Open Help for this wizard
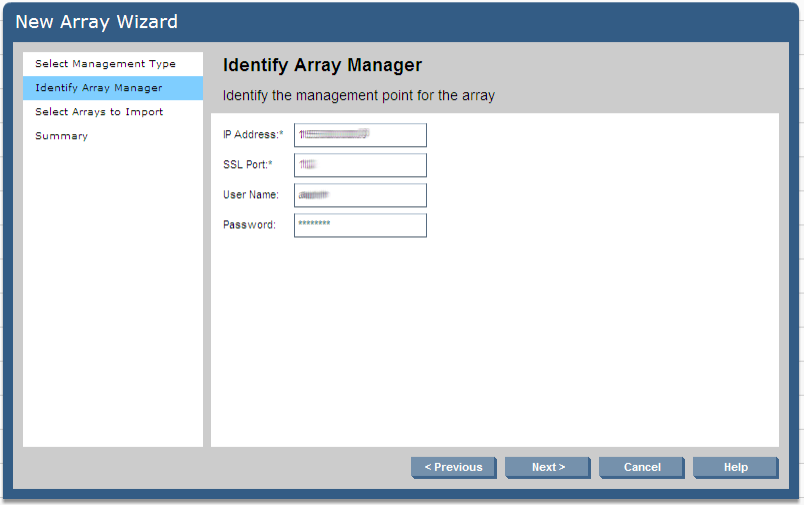The width and height of the screenshot is (804, 505). point(735,467)
